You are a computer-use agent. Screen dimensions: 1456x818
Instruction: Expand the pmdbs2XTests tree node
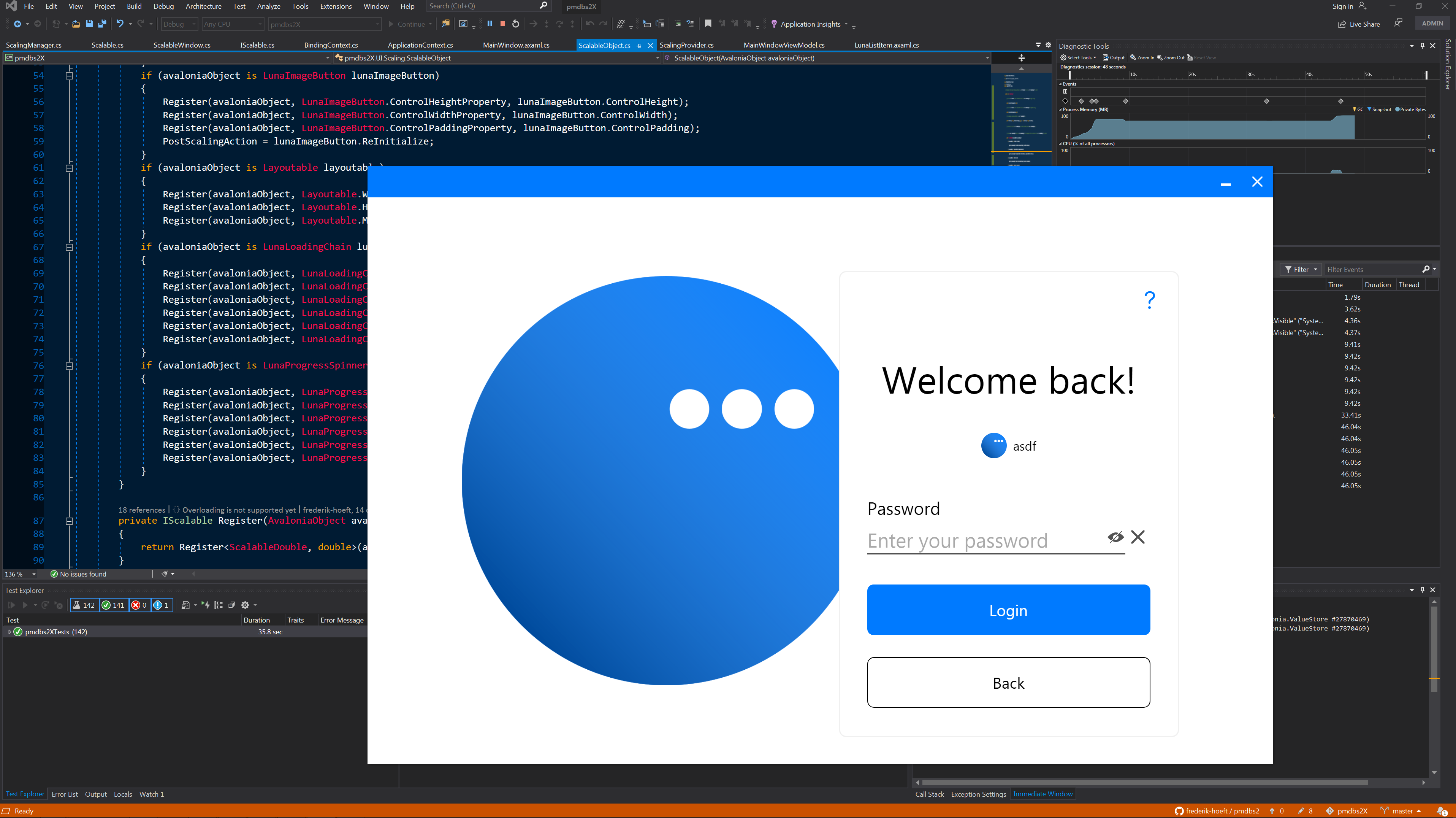click(x=10, y=631)
